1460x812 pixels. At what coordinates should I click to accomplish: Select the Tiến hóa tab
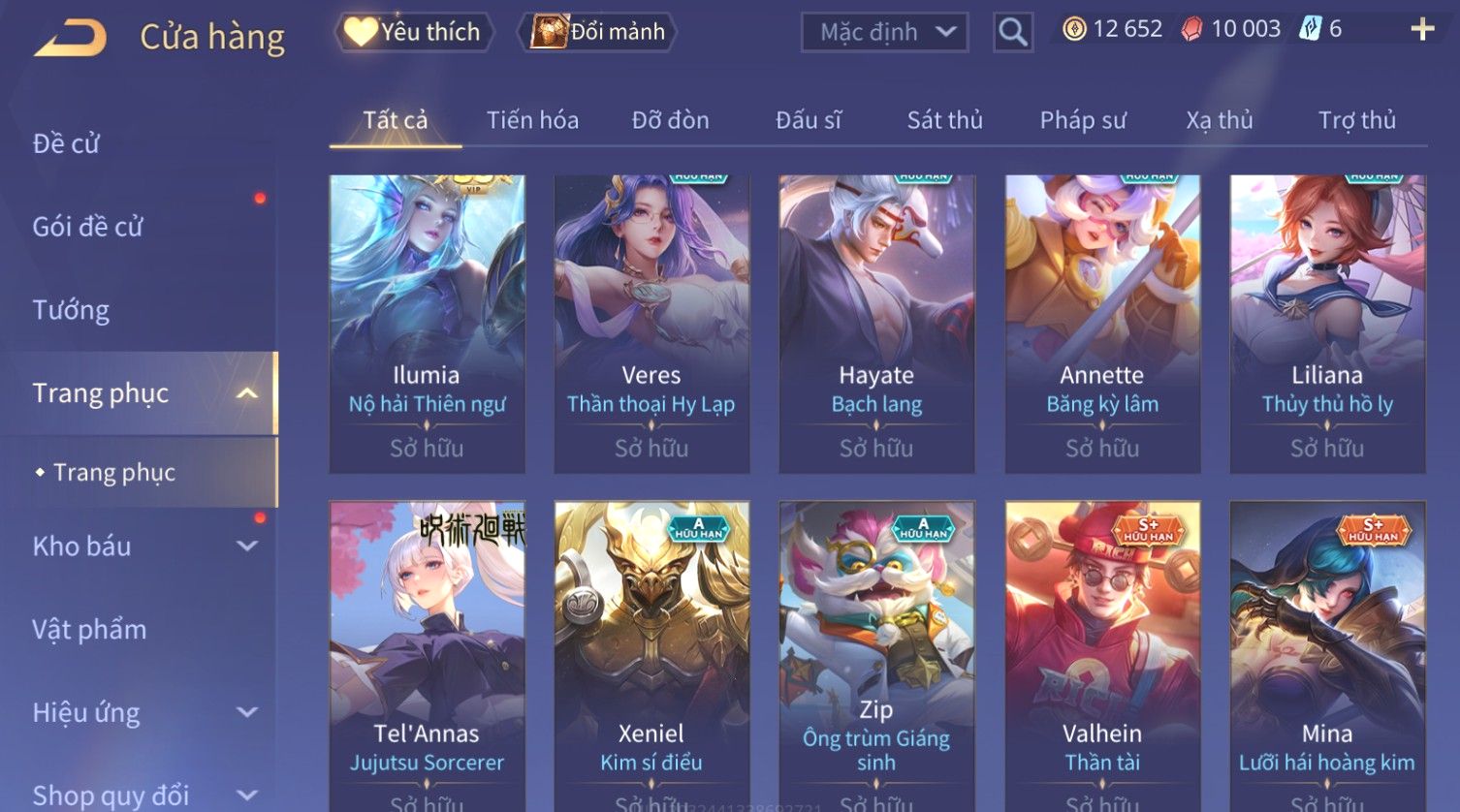tap(532, 120)
